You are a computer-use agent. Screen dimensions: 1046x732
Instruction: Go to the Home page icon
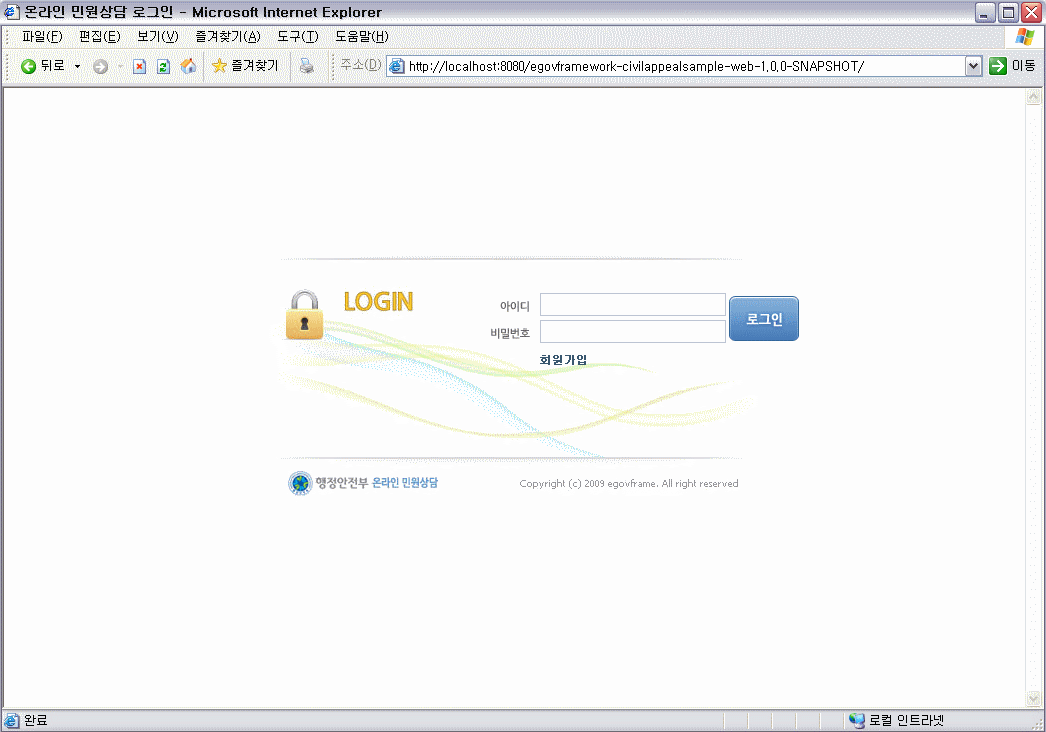click(188, 66)
